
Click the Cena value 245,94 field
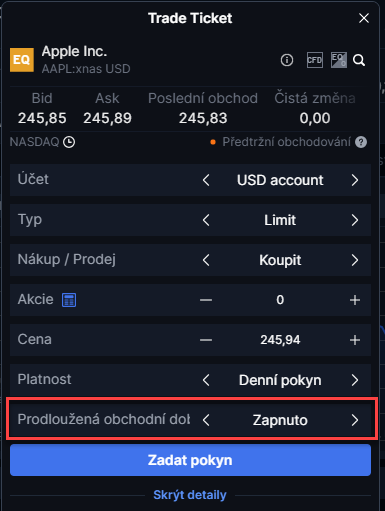280,340
